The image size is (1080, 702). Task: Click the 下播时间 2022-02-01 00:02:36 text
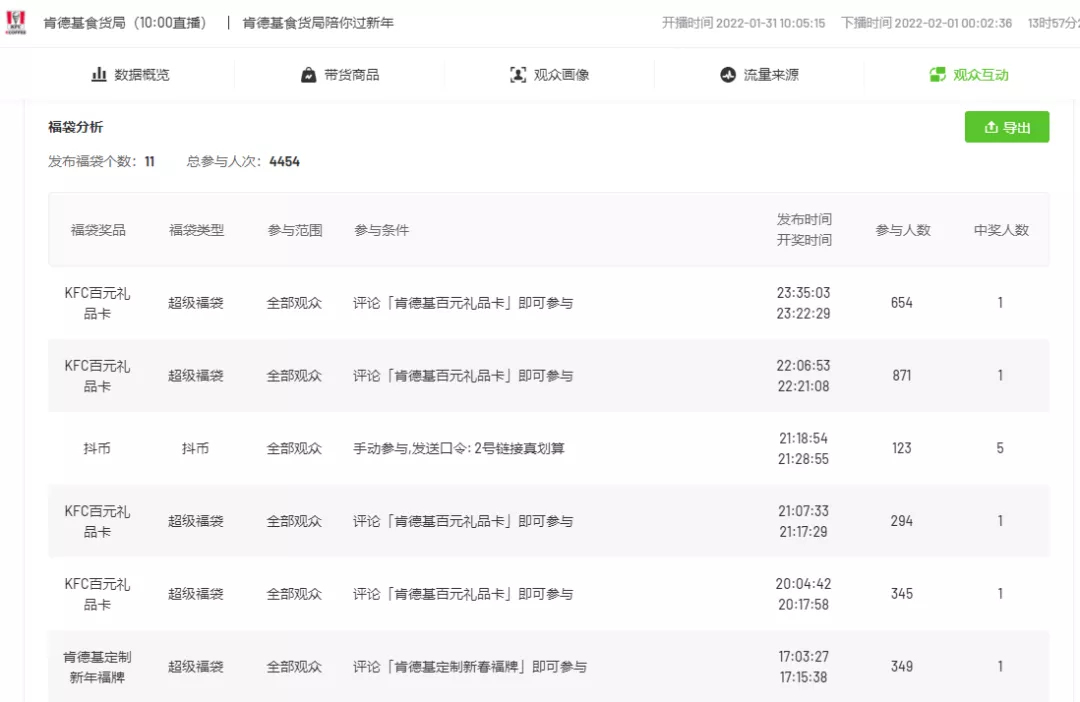tap(926, 23)
